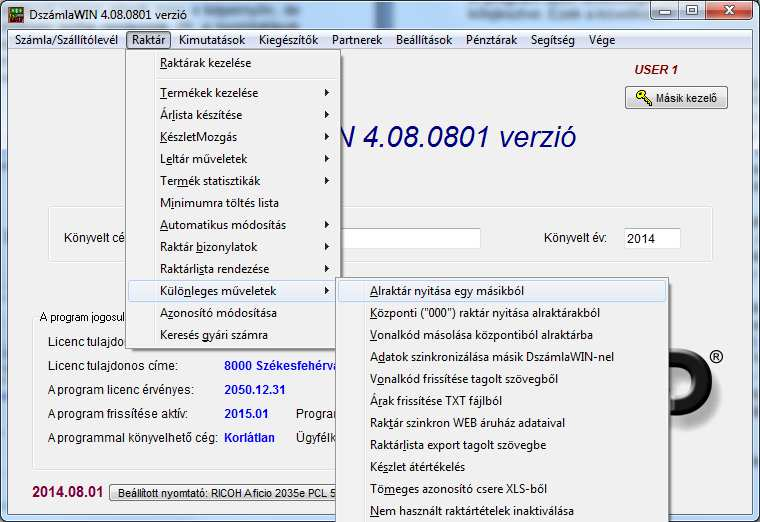This screenshot has width=760, height=522.
Task: Click the USER 1 label
Action: [x=656, y=70]
